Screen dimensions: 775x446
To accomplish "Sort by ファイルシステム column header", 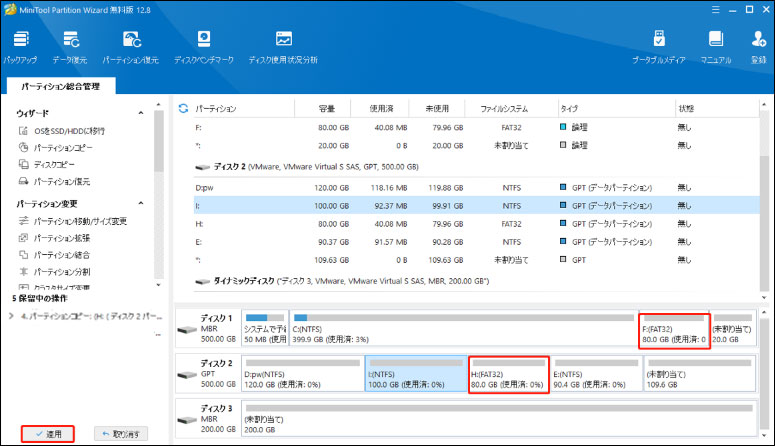I will 504,108.
